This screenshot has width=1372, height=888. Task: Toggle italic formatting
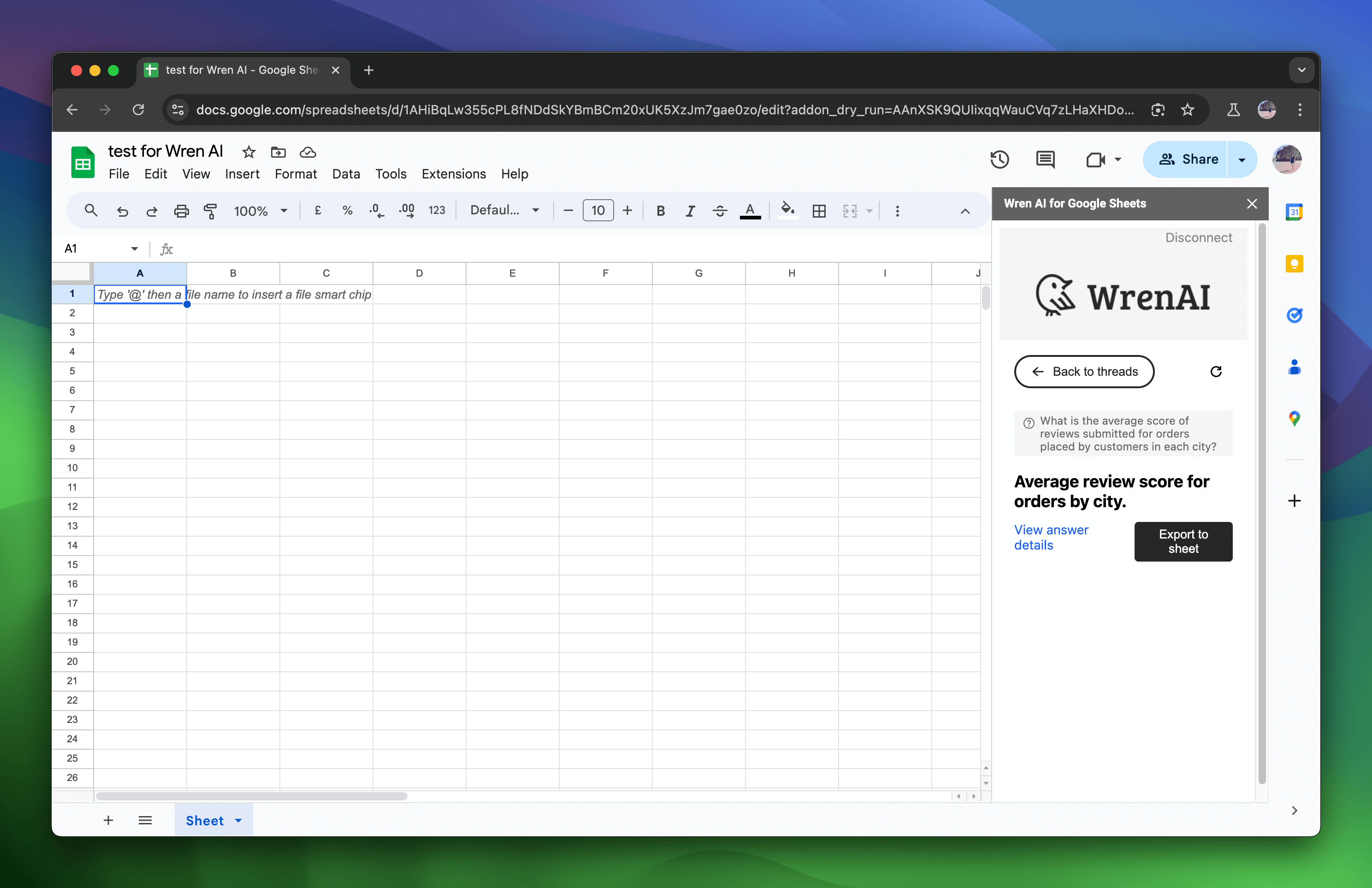[x=690, y=211]
